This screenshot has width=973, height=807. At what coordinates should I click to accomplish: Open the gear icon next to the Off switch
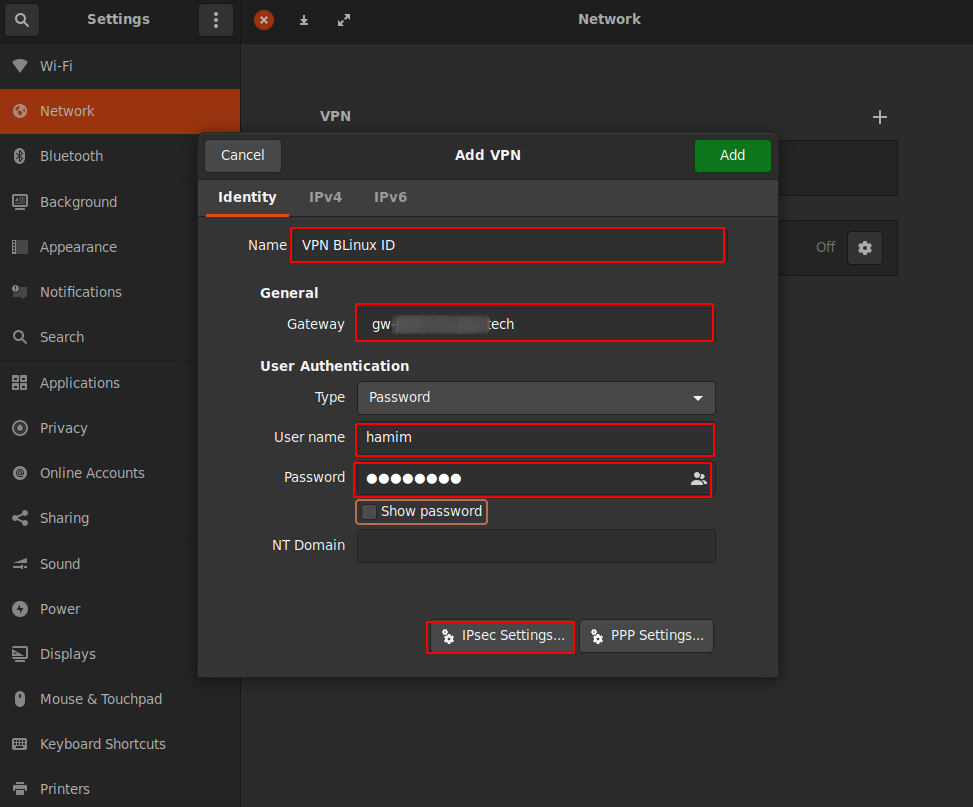click(x=864, y=248)
